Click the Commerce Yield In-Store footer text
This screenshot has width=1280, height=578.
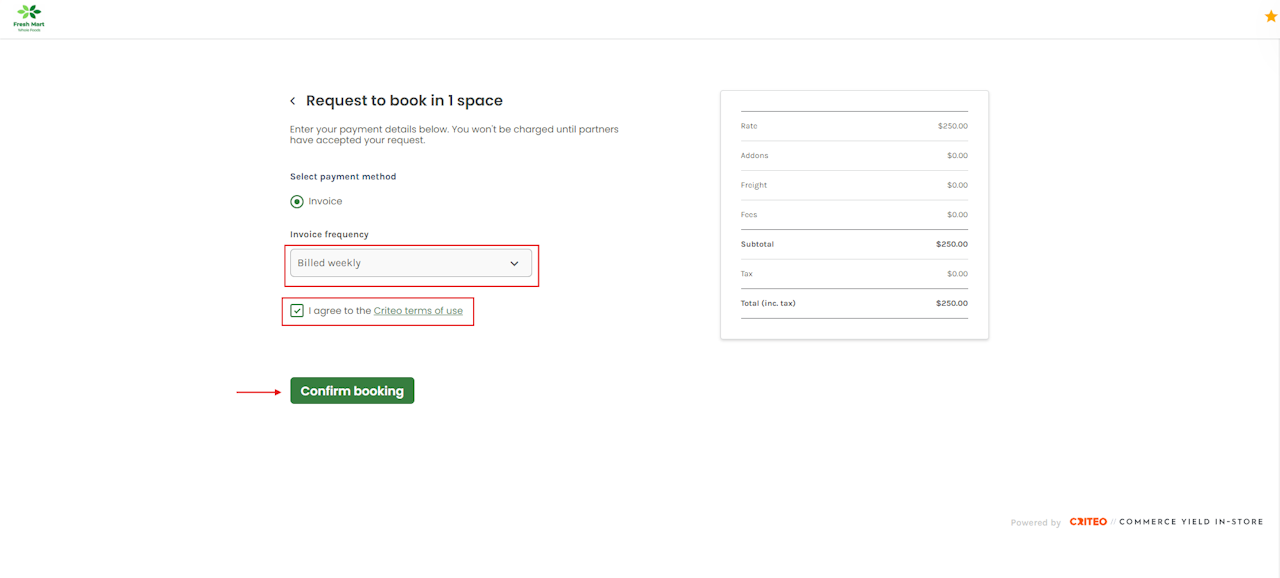tap(1190, 522)
